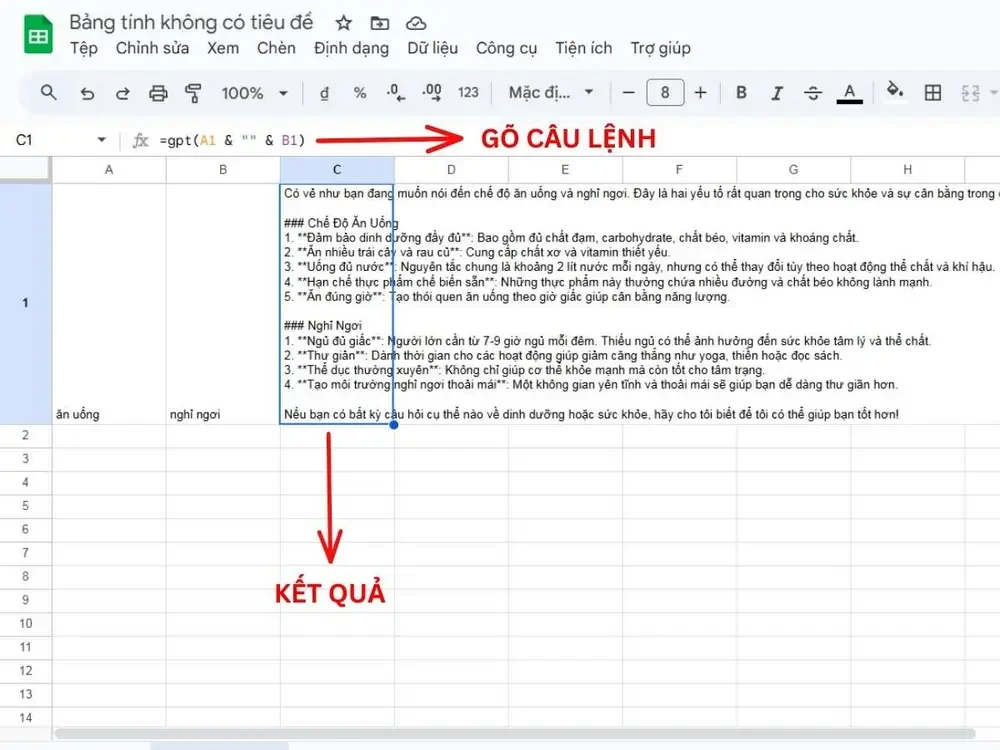Open more number formats 123
Screen dimensions: 1000x750
click(x=468, y=93)
